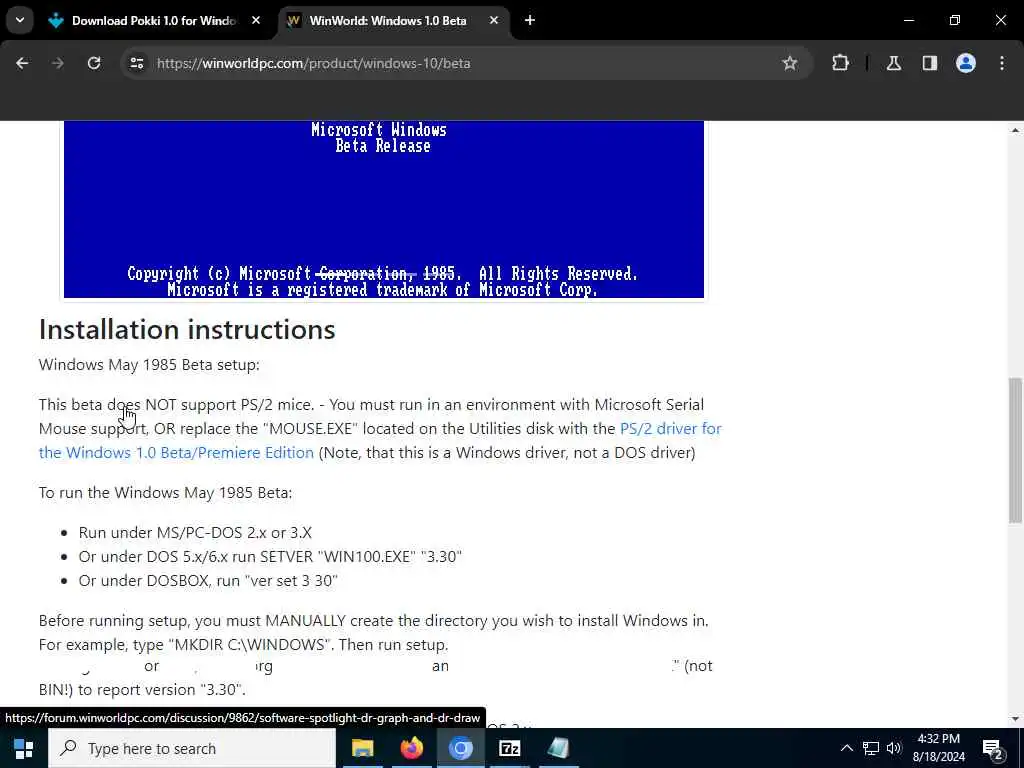Toggle the browser side panel
Viewport: 1024px width, 768px height.
click(x=929, y=63)
